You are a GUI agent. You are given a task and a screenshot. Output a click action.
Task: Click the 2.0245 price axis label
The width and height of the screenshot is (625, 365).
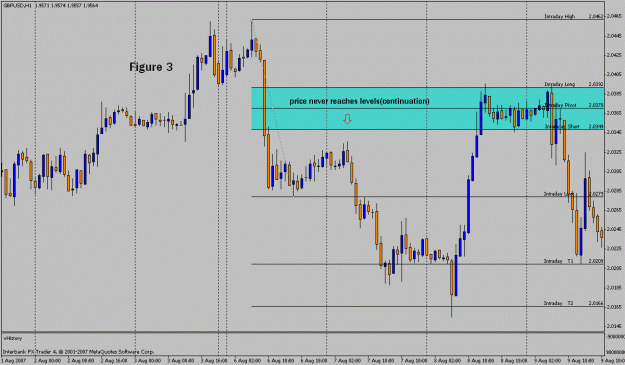coord(614,230)
